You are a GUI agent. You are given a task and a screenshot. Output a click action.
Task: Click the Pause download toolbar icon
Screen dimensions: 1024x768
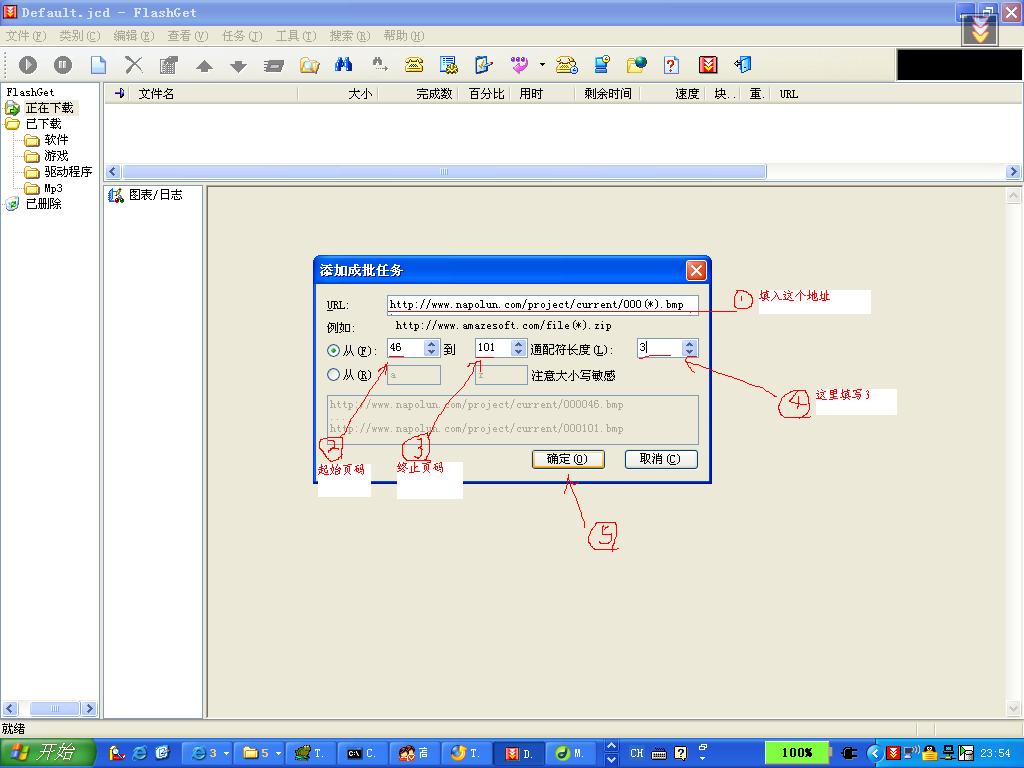click(63, 65)
